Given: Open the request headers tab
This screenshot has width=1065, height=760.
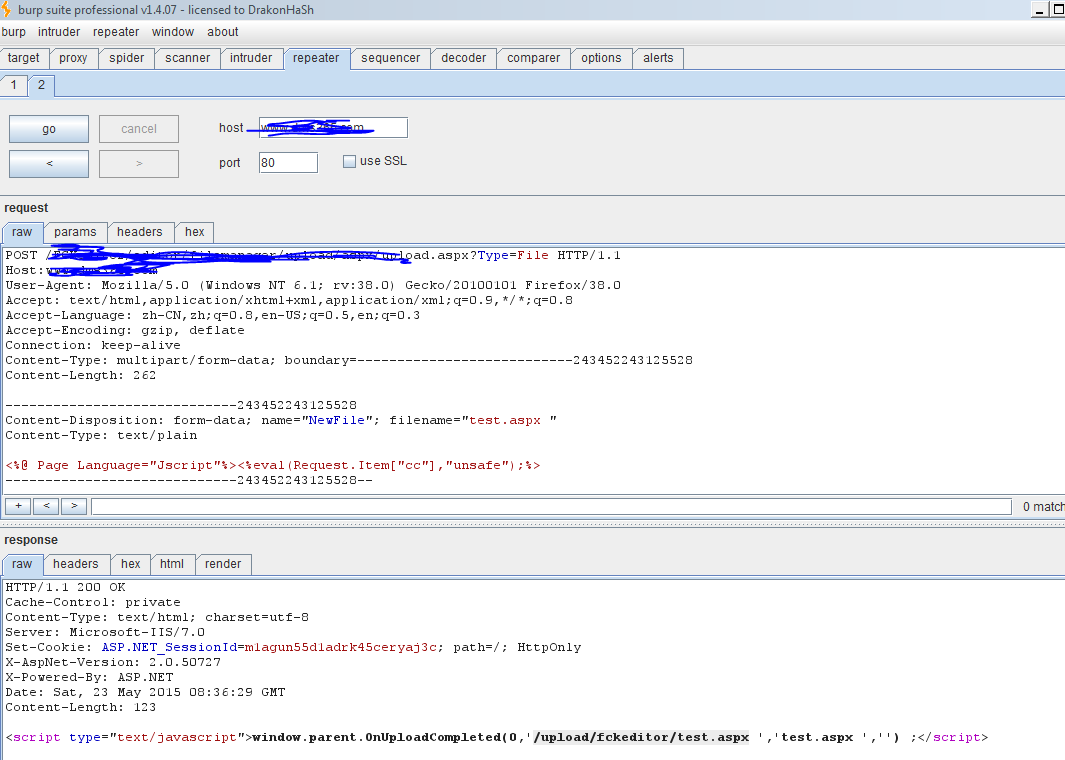Looking at the screenshot, I should [140, 232].
